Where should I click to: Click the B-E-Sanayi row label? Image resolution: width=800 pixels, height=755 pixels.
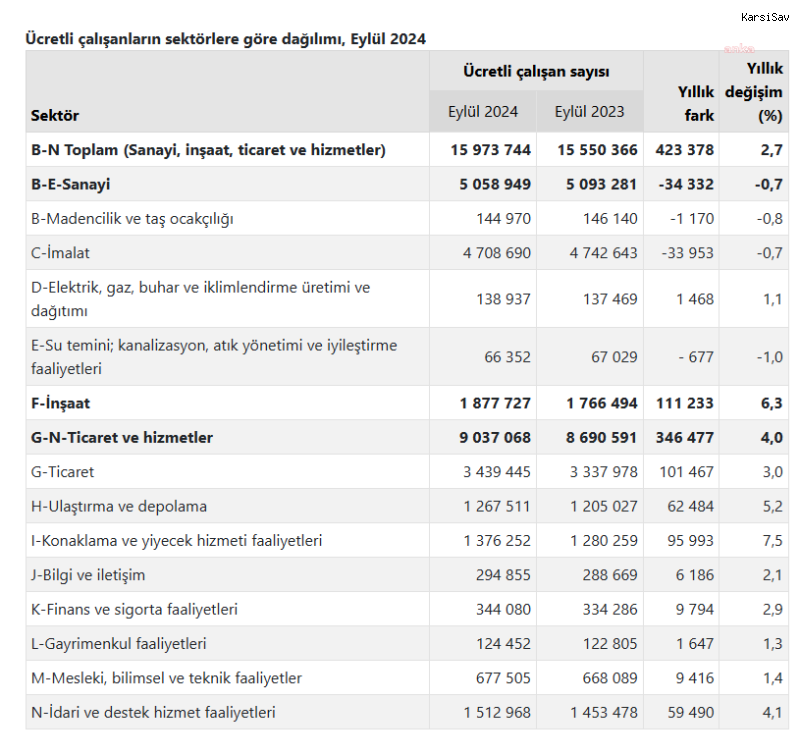click(x=71, y=184)
